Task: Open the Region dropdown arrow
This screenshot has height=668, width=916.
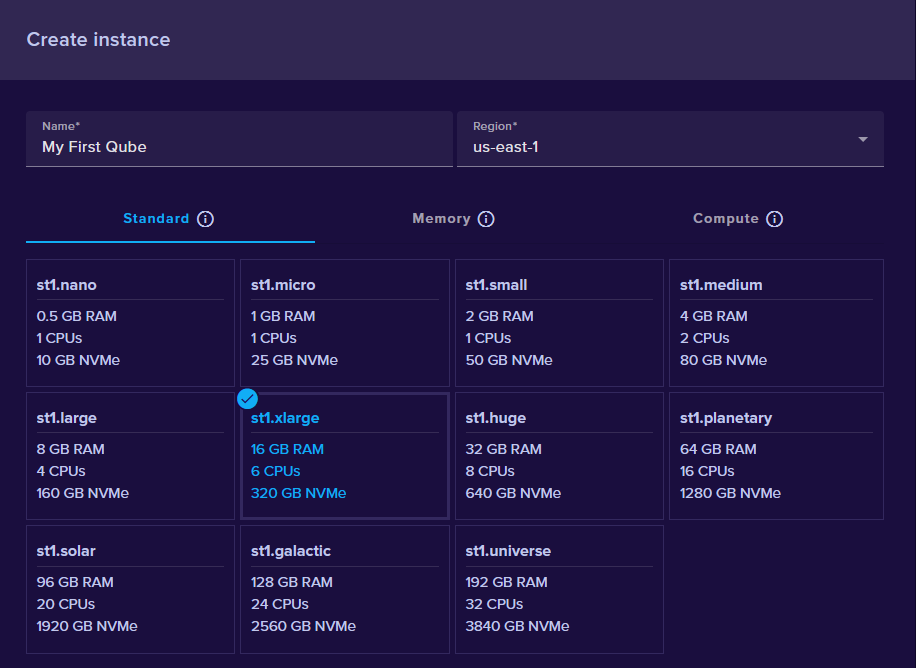Action: (862, 139)
